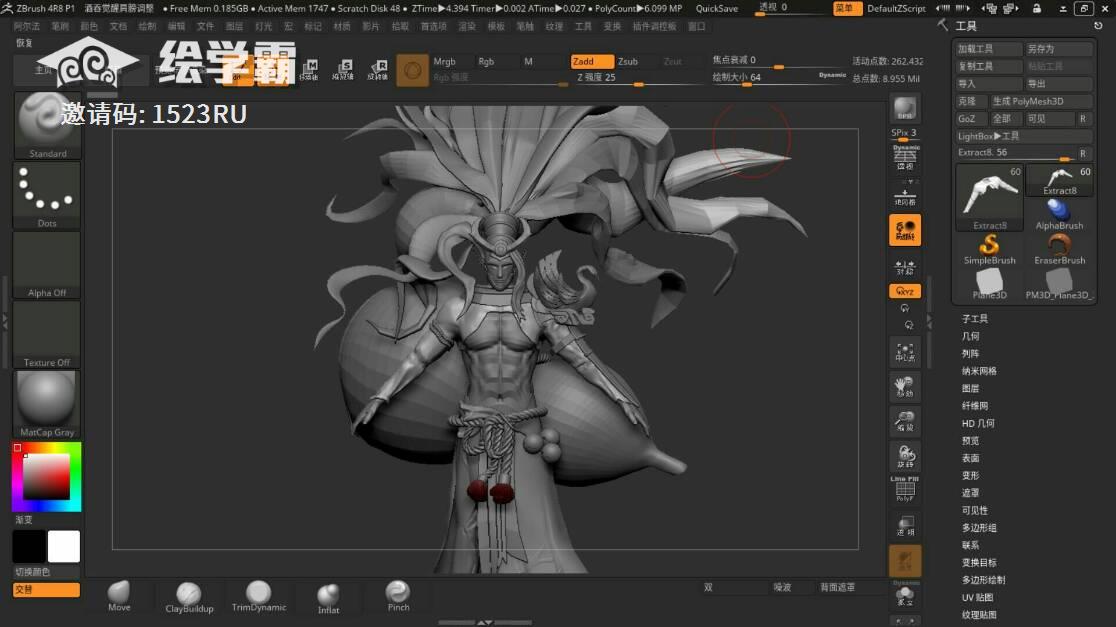The height and width of the screenshot is (627, 1116).
Task: Click the 切换颜色 button
Action: tap(46, 572)
